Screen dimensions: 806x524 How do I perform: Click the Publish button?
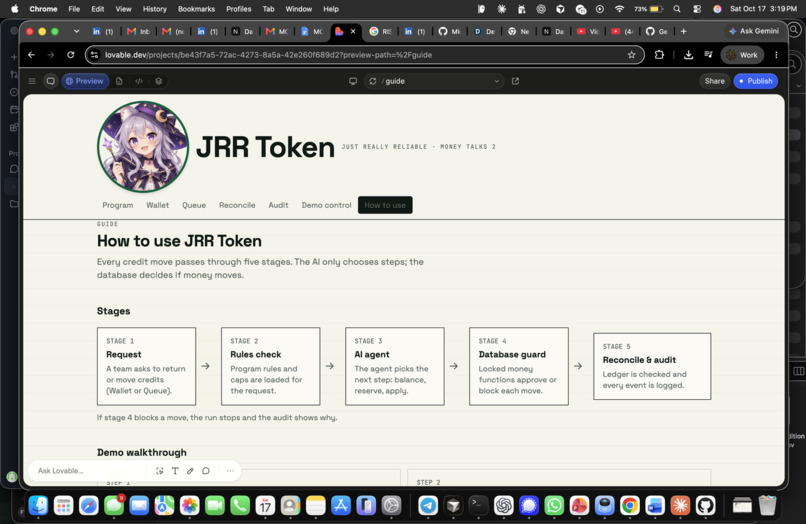(x=756, y=81)
